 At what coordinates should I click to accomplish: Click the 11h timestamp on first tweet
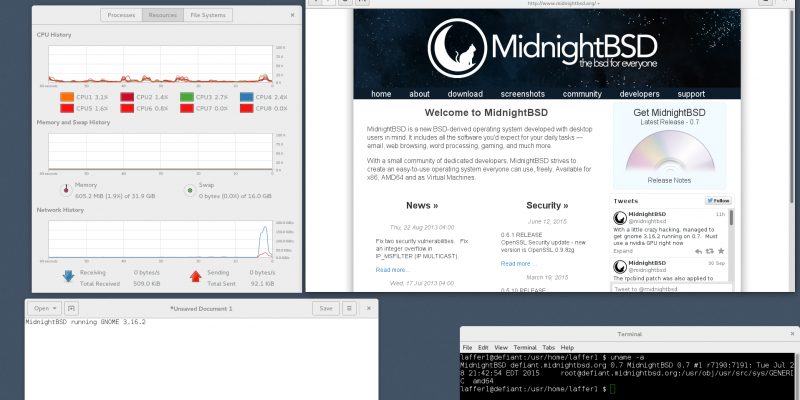pyautogui.click(x=720, y=214)
